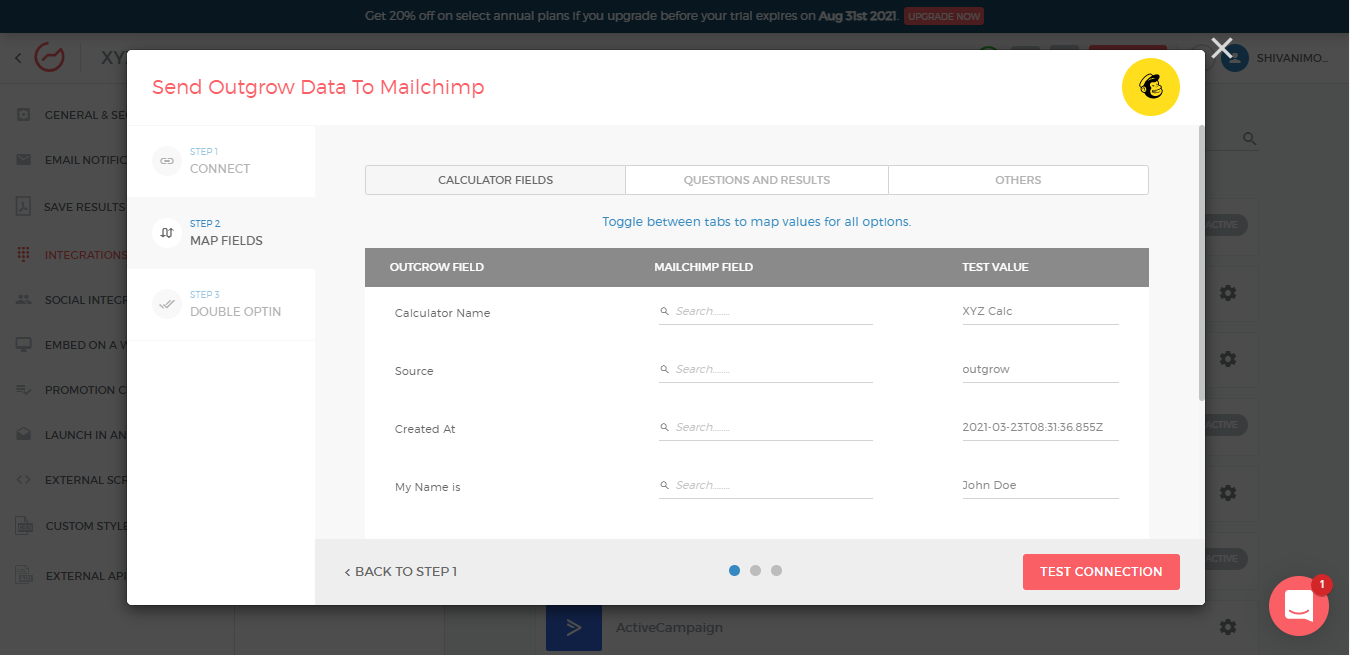Open Mailchimp field search for Calculator Name
The image size is (1350, 655).
point(765,312)
